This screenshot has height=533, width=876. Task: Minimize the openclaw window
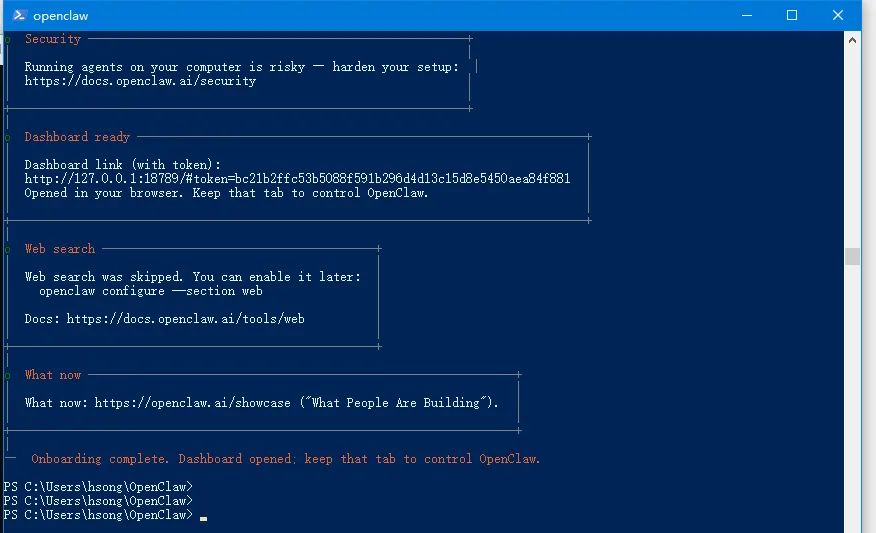(x=746, y=15)
